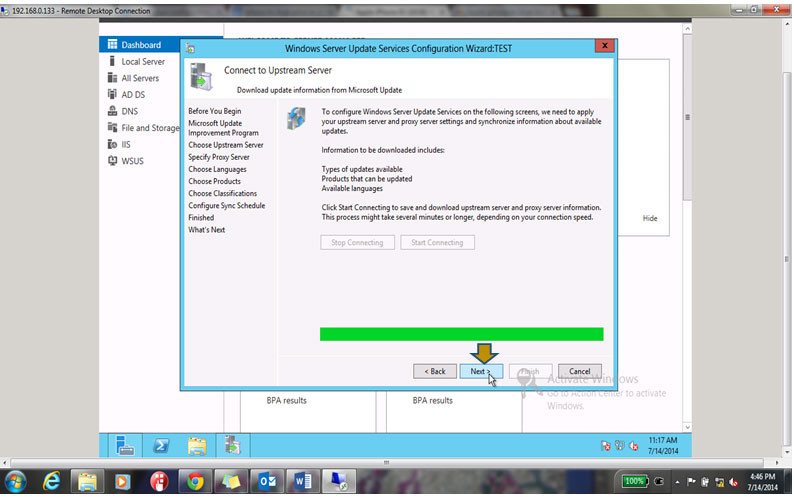
Task: Open the media player taskbar icon
Action: 123,481
